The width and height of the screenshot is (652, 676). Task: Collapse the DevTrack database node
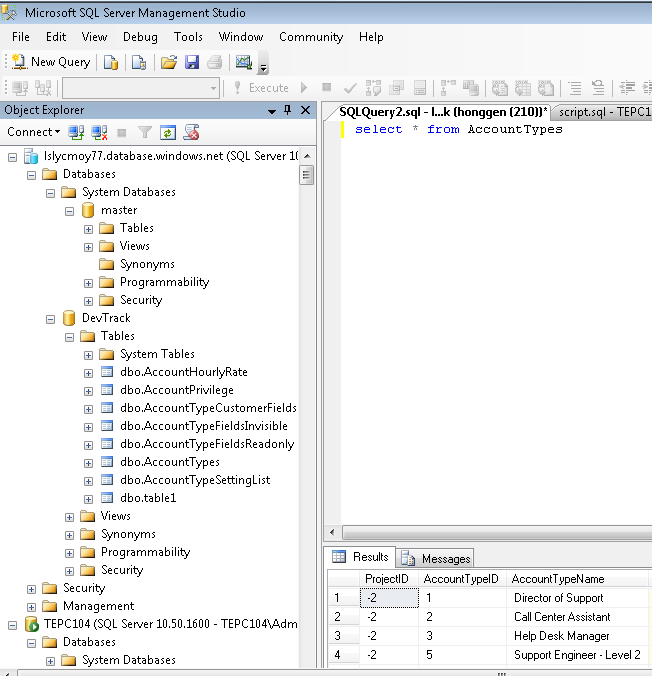point(50,319)
